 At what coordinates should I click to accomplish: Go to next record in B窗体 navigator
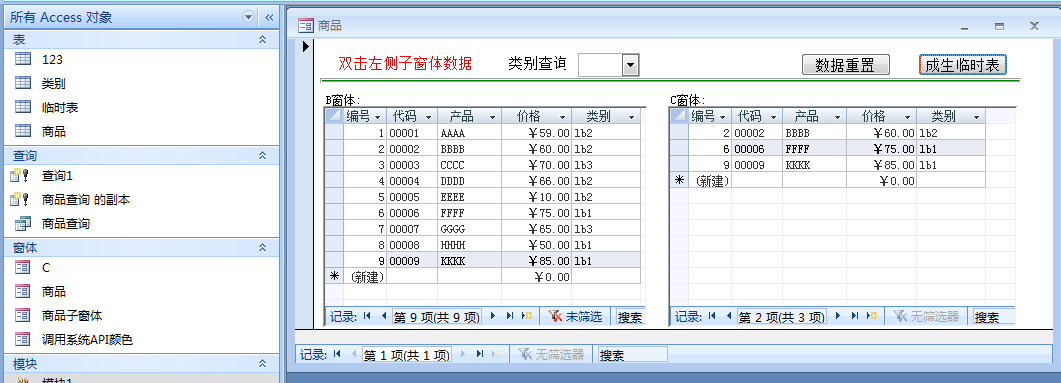coord(493,316)
